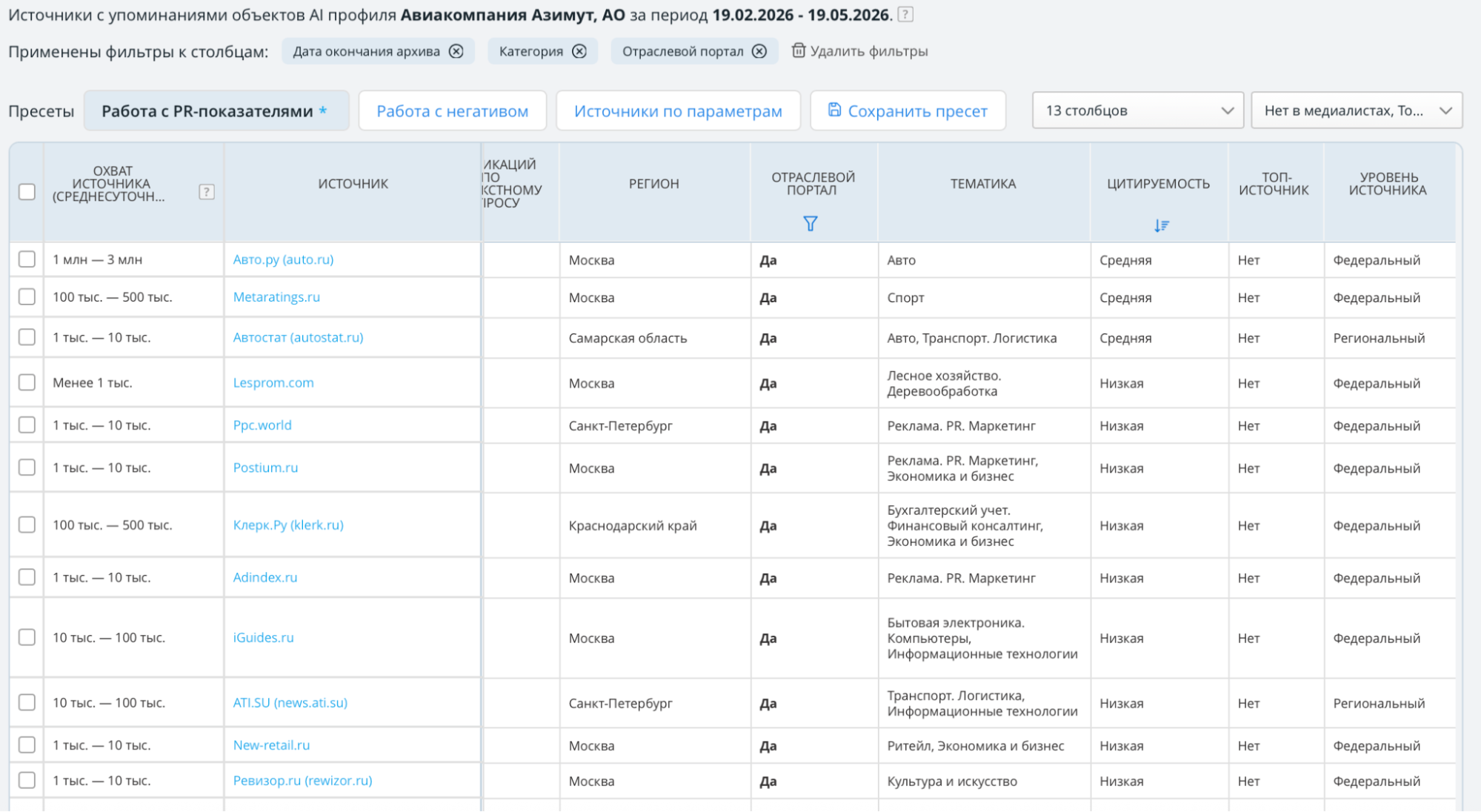Open the filter funnel in 'Отраслевой портал' column
Image resolution: width=1481 pixels, height=812 pixels.
811,224
